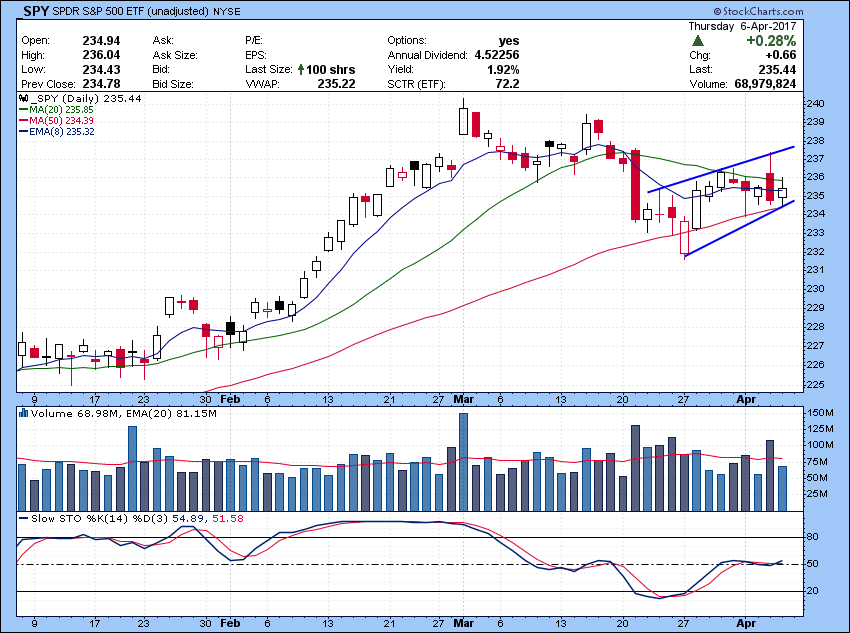Click the P/E: label
The width and height of the screenshot is (850, 633).
click(x=254, y=41)
